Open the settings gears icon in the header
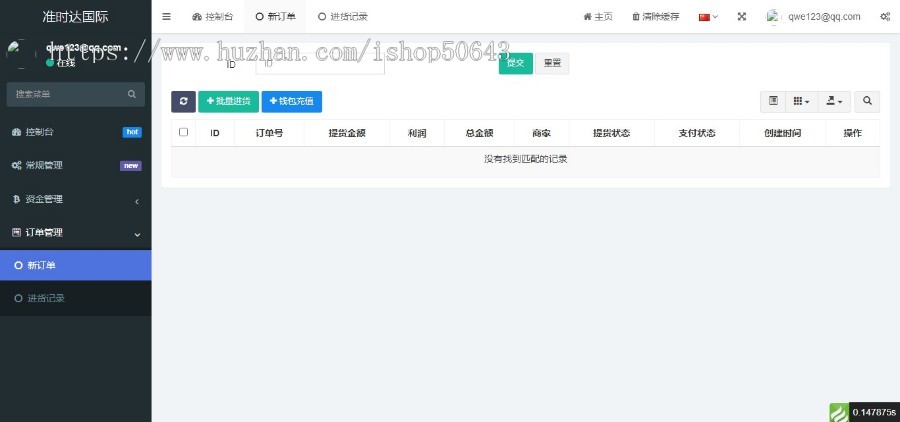This screenshot has width=900, height=422. point(885,17)
